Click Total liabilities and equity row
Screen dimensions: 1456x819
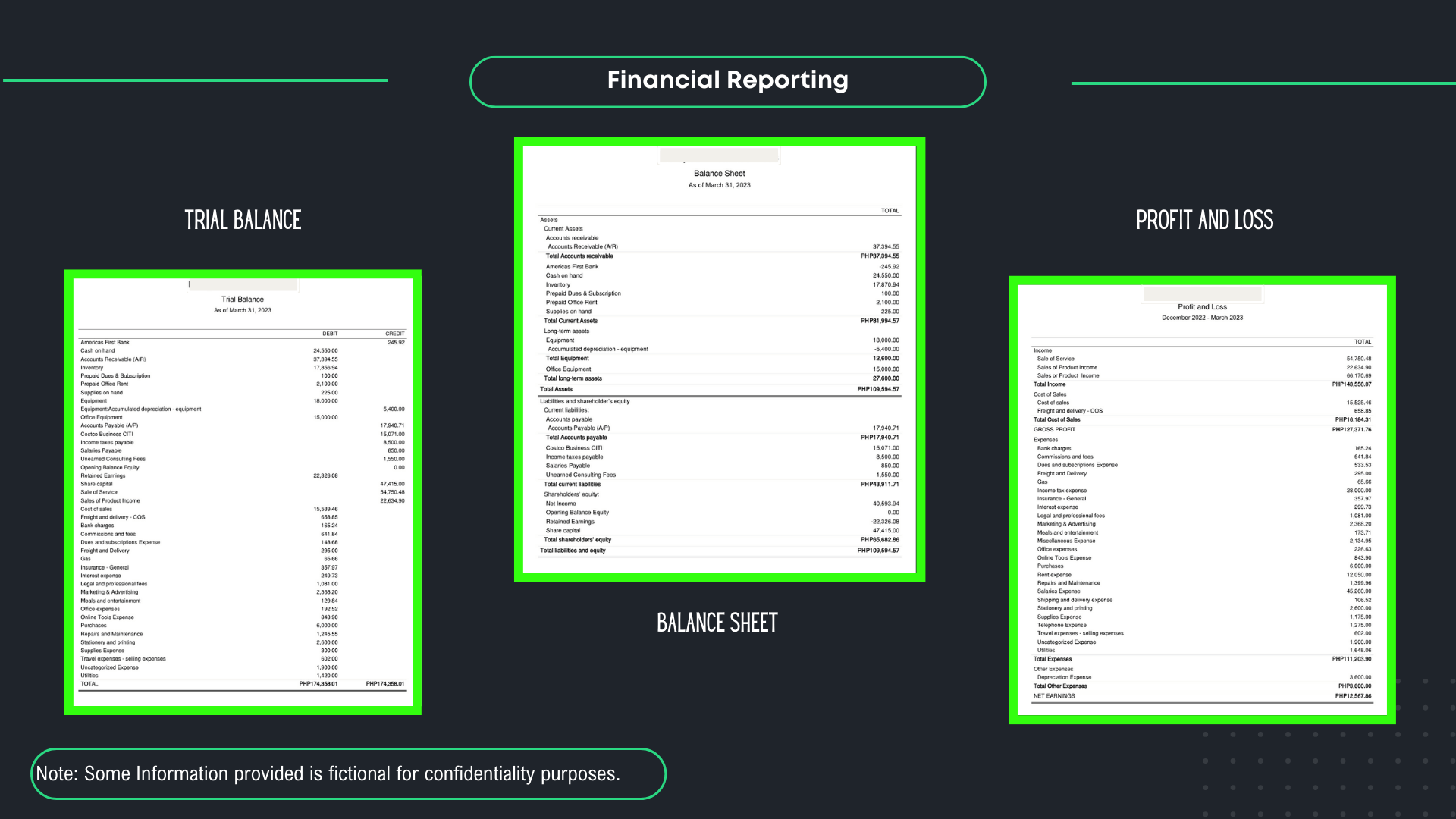pos(719,551)
